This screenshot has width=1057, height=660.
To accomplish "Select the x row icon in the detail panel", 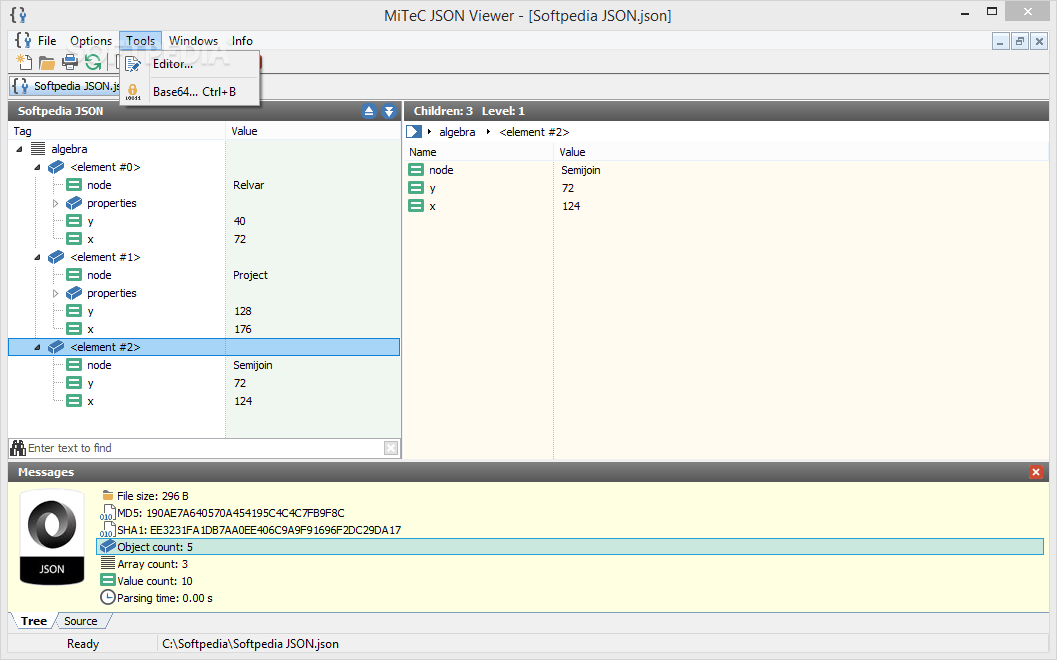I will click(416, 206).
